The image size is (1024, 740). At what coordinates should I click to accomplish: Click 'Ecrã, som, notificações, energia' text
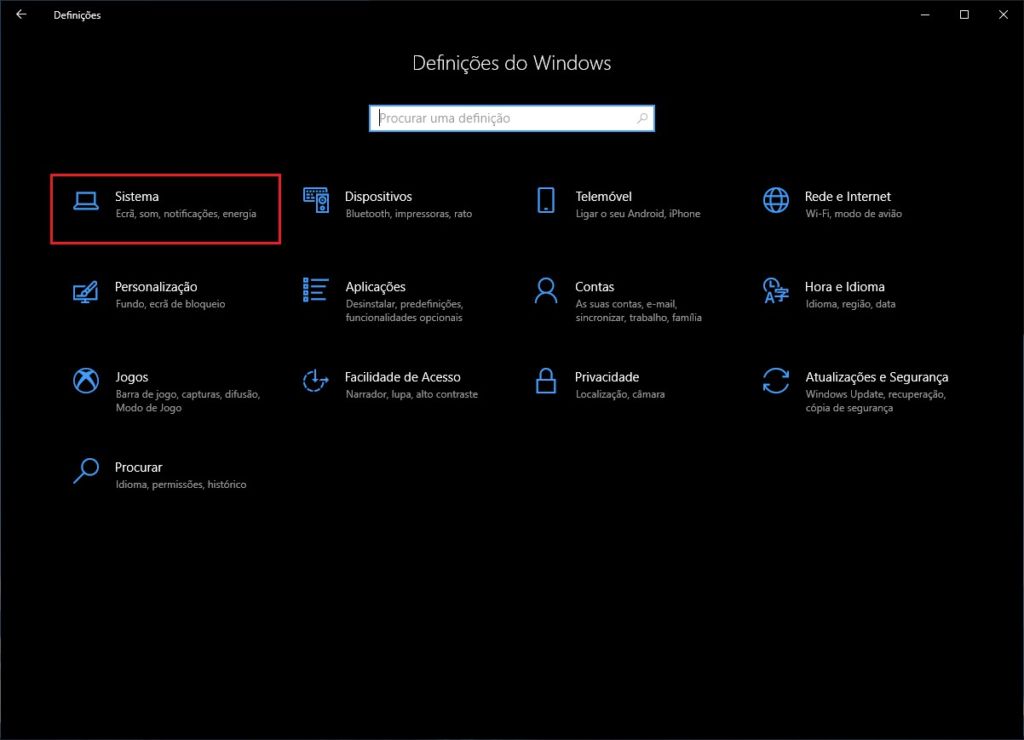tap(185, 214)
